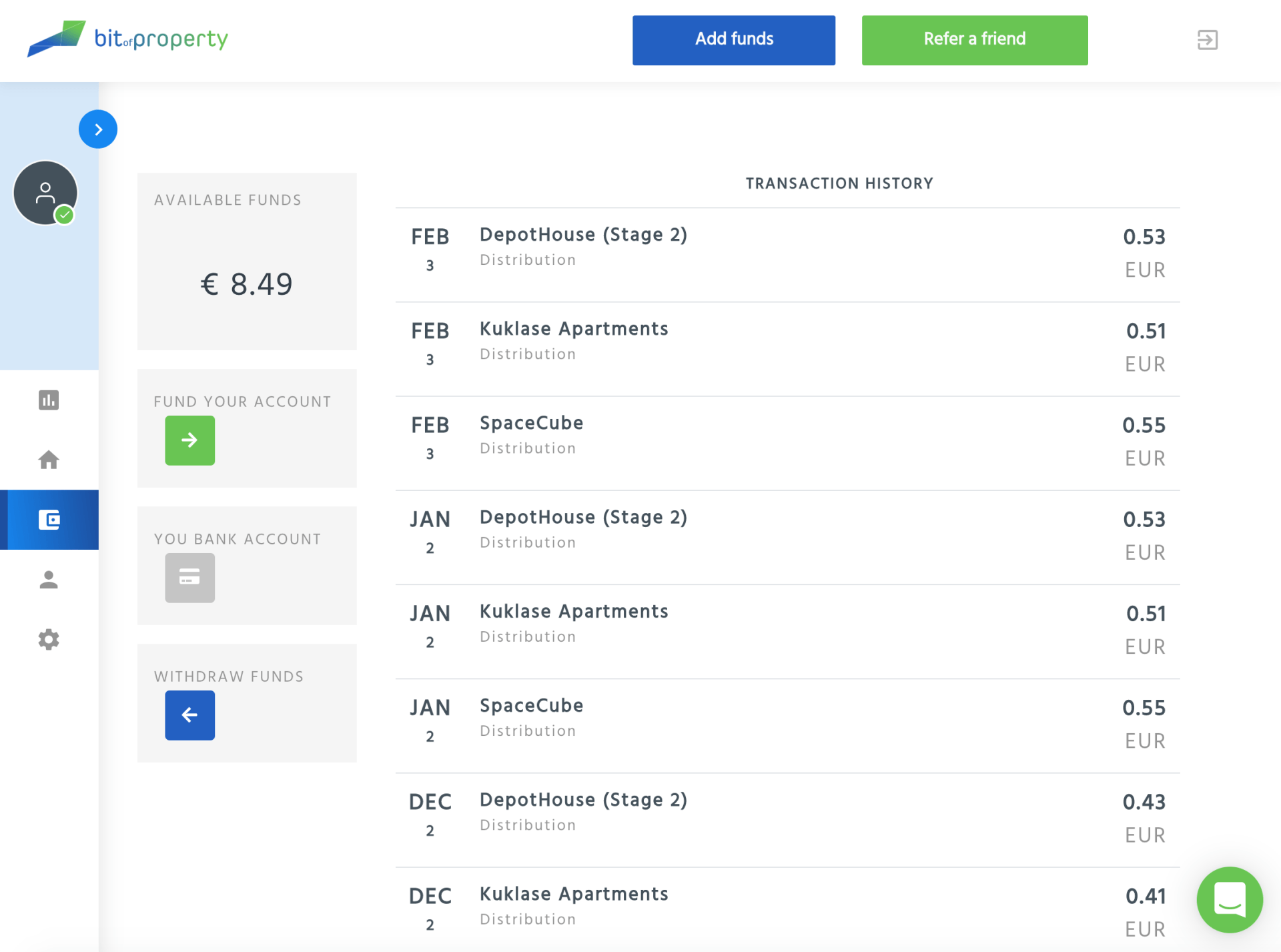Click the Available Funds € 8.49 card
Viewport: 1281px width, 952px height.
tap(247, 262)
